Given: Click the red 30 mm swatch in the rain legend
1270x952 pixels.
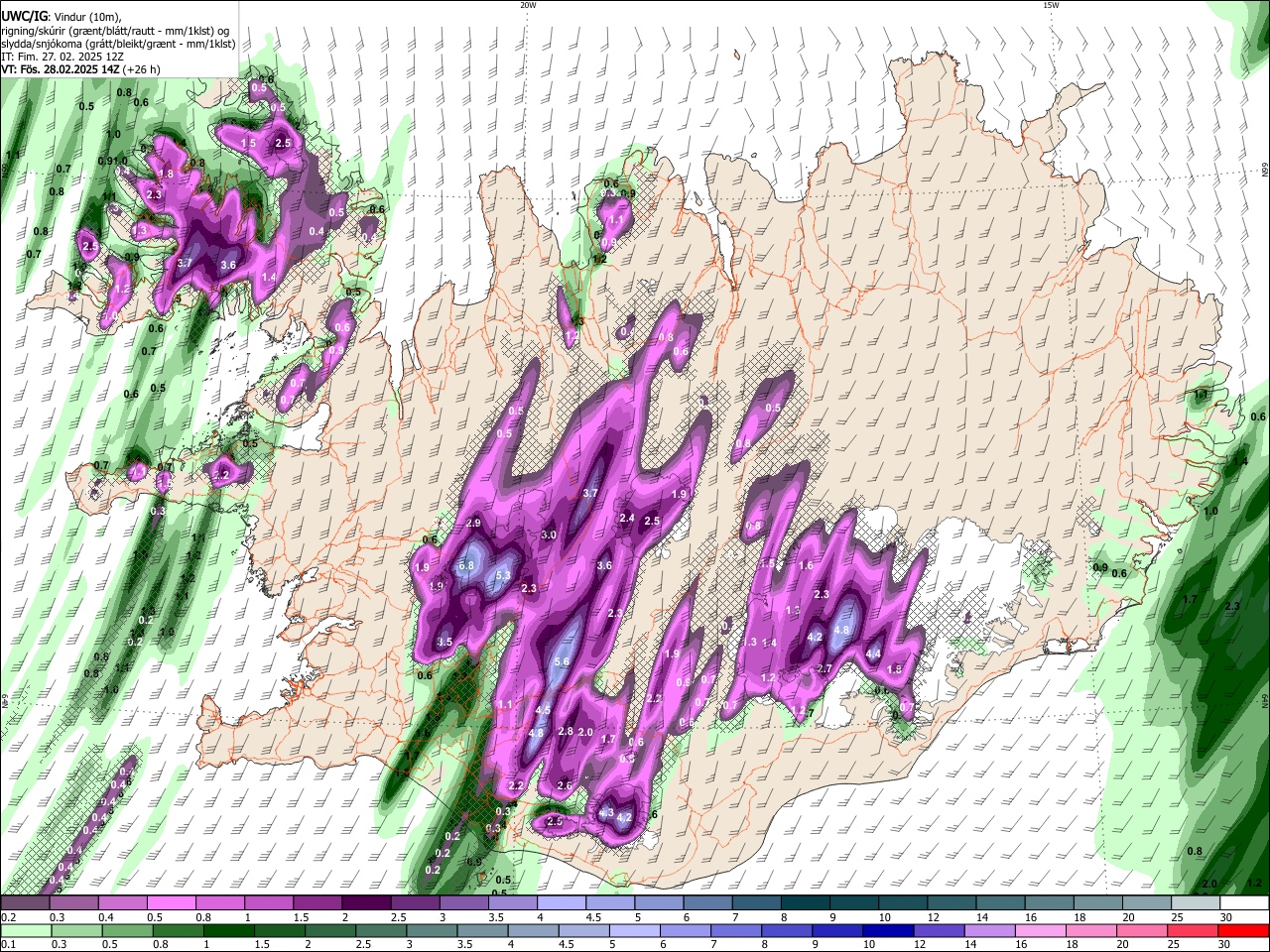Looking at the screenshot, I should [x=1243, y=931].
